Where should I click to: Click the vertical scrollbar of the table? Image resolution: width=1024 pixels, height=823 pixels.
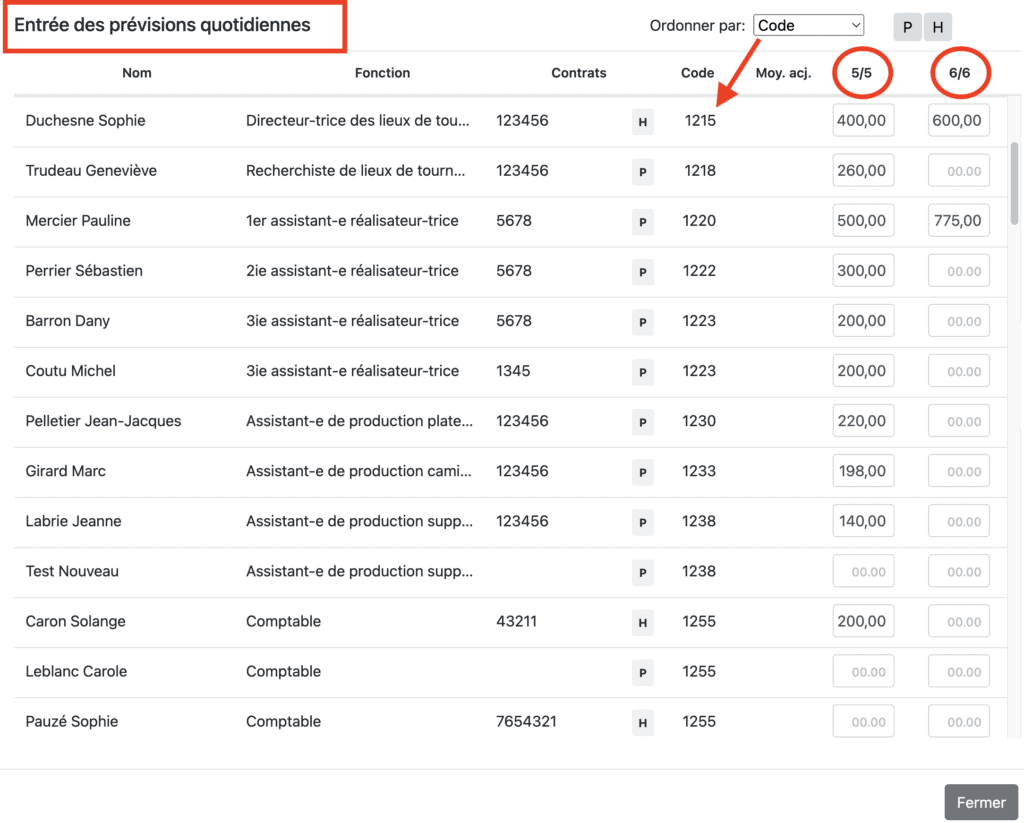(1015, 182)
